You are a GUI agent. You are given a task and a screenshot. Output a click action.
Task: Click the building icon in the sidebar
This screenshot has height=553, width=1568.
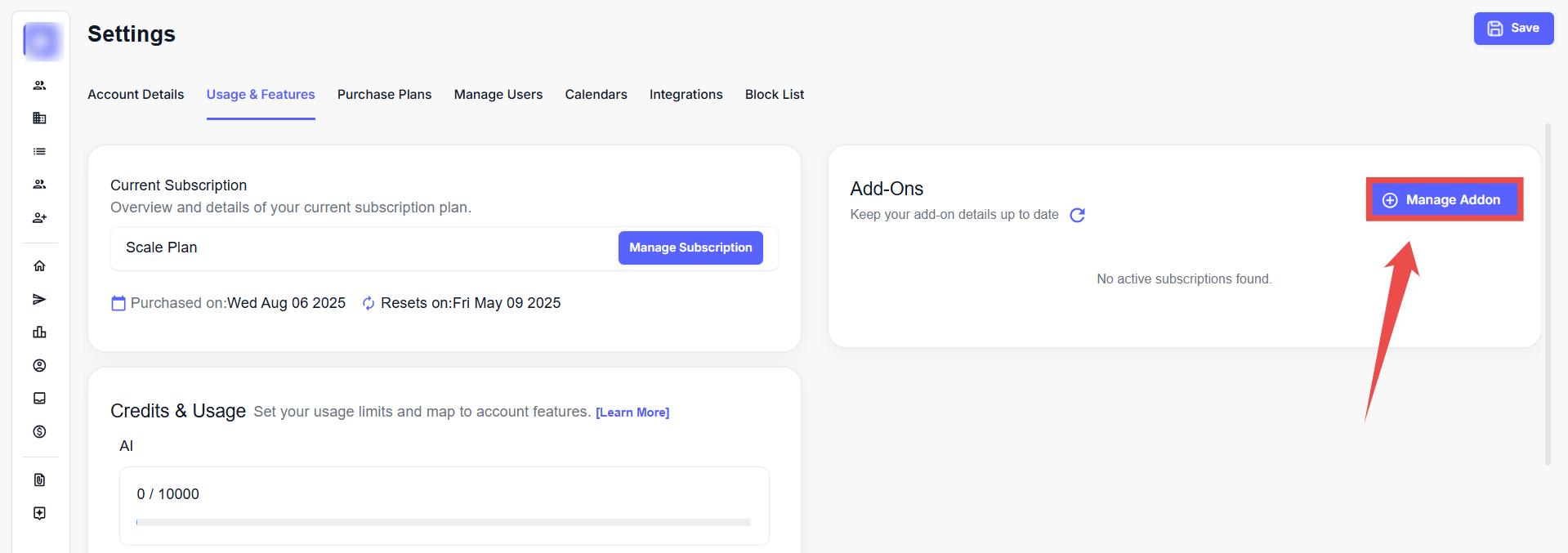point(39,118)
